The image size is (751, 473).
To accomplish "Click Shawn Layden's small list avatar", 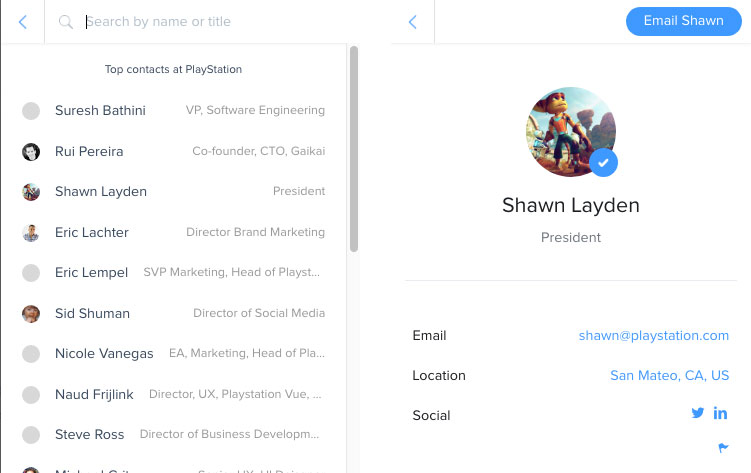I will click(31, 192).
